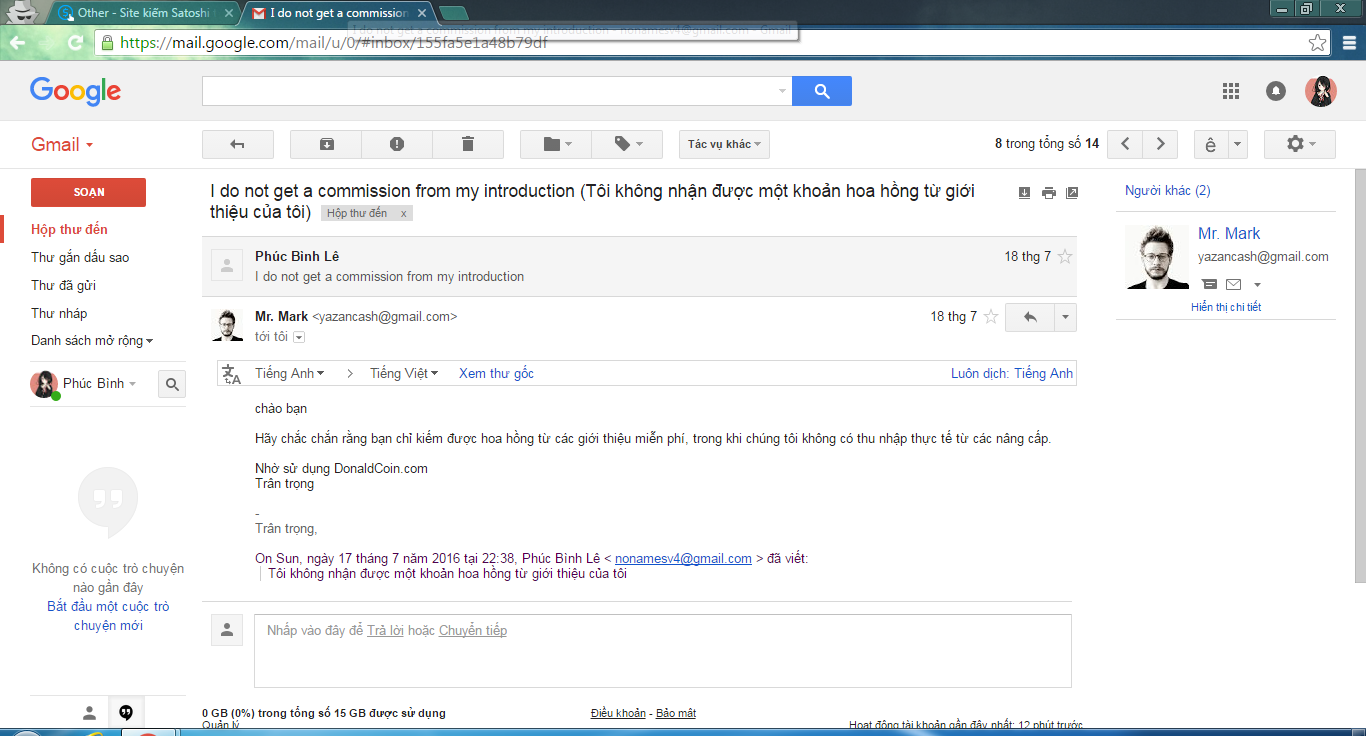The height and width of the screenshot is (736, 1366).
Task: Show search options dropdown arrow
Action: tap(782, 91)
